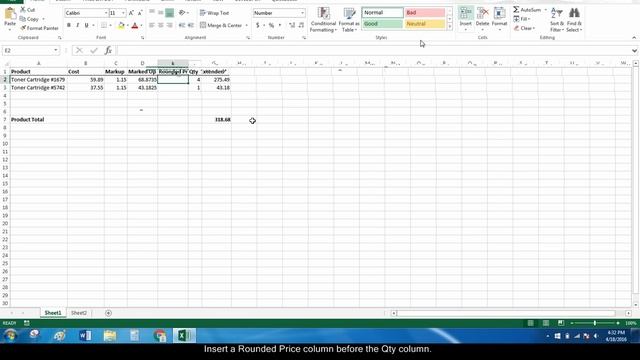
Task: Expand the formula bar
Action: click(x=634, y=51)
